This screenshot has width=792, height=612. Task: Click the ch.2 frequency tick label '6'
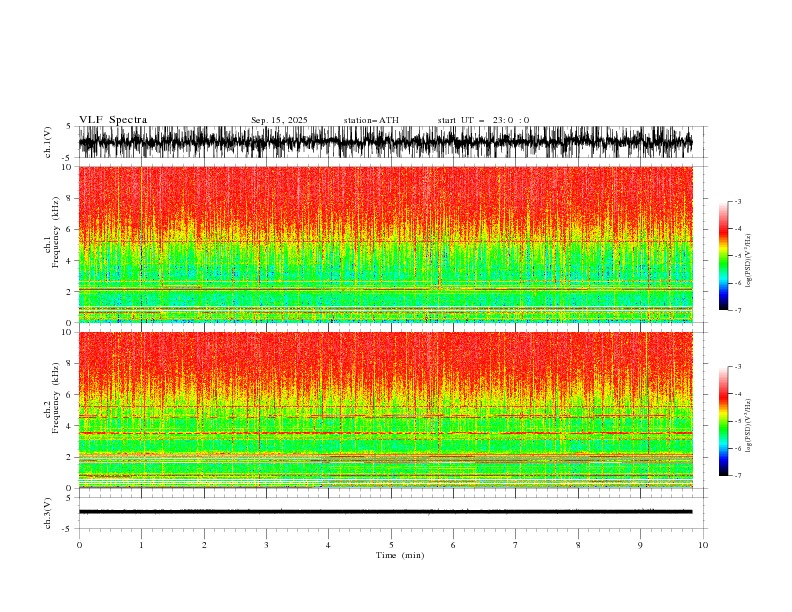click(69, 395)
